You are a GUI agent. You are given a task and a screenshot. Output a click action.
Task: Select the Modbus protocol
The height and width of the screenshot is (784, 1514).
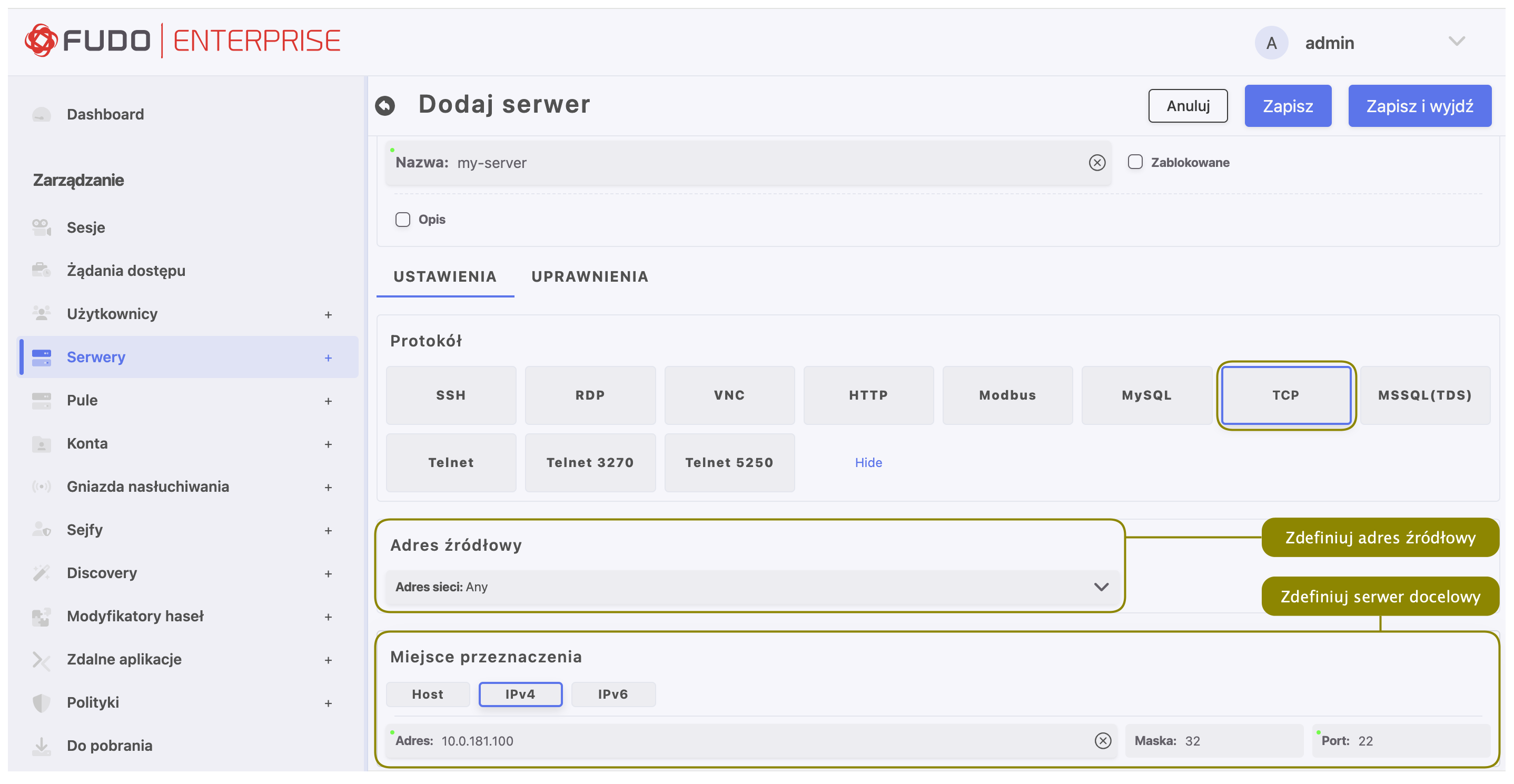tap(1007, 395)
